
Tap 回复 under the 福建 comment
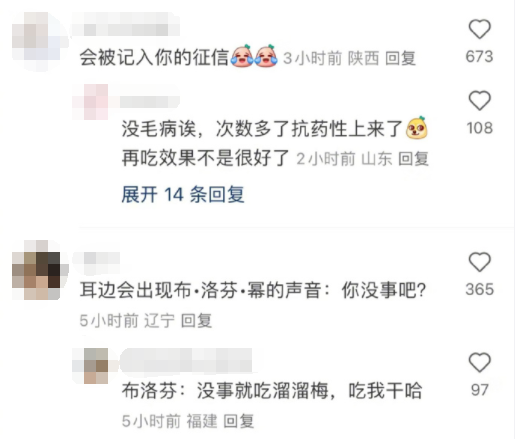(x=239, y=421)
